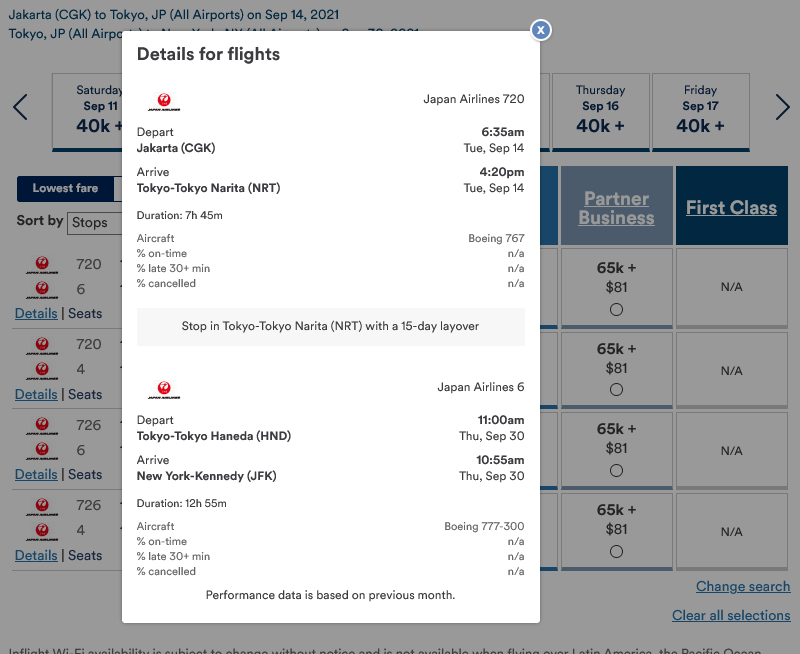This screenshot has height=654, width=800.
Task: Click Japan Airlines 720 logo in popup
Action: pos(164,102)
